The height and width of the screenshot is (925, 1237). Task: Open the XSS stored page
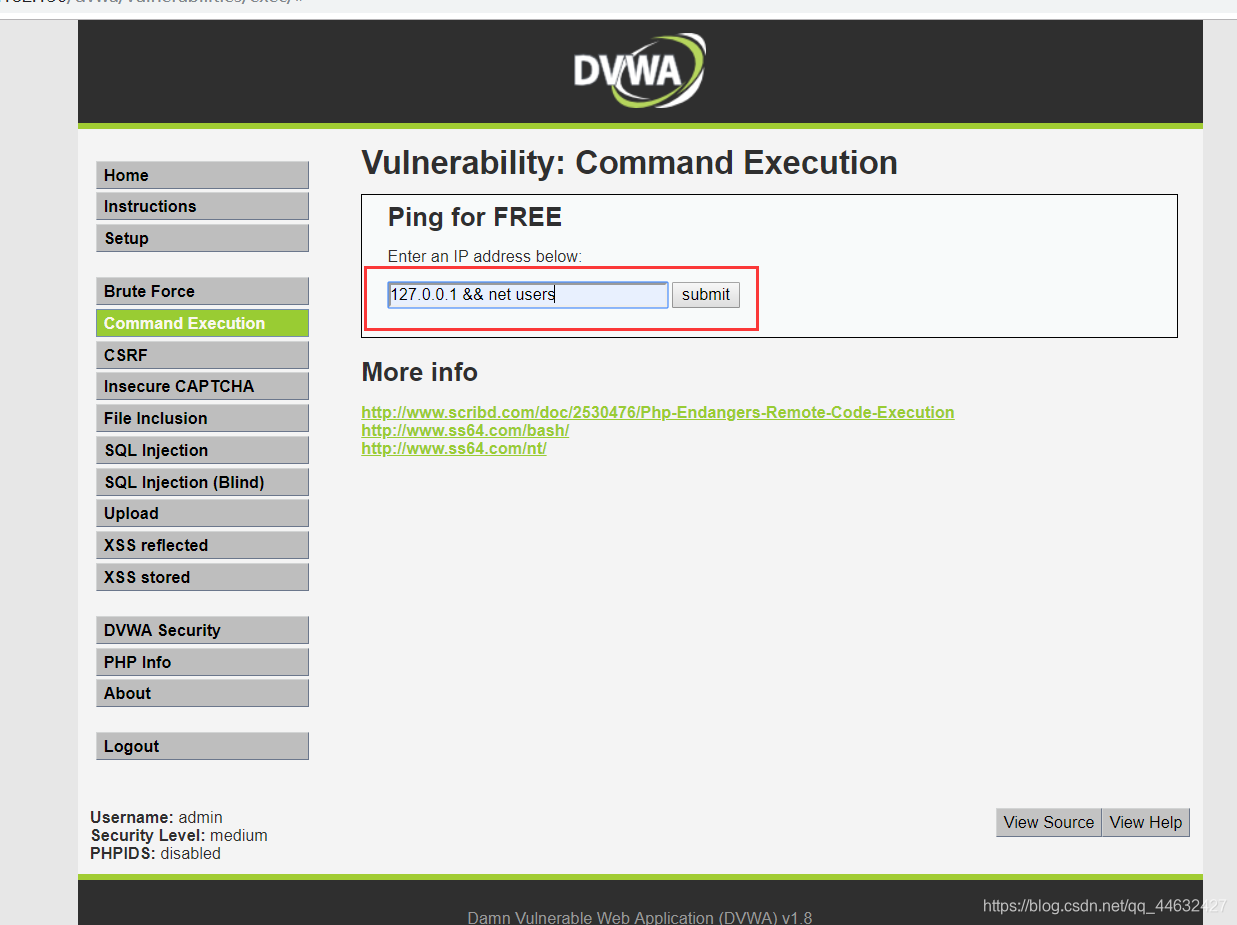202,577
